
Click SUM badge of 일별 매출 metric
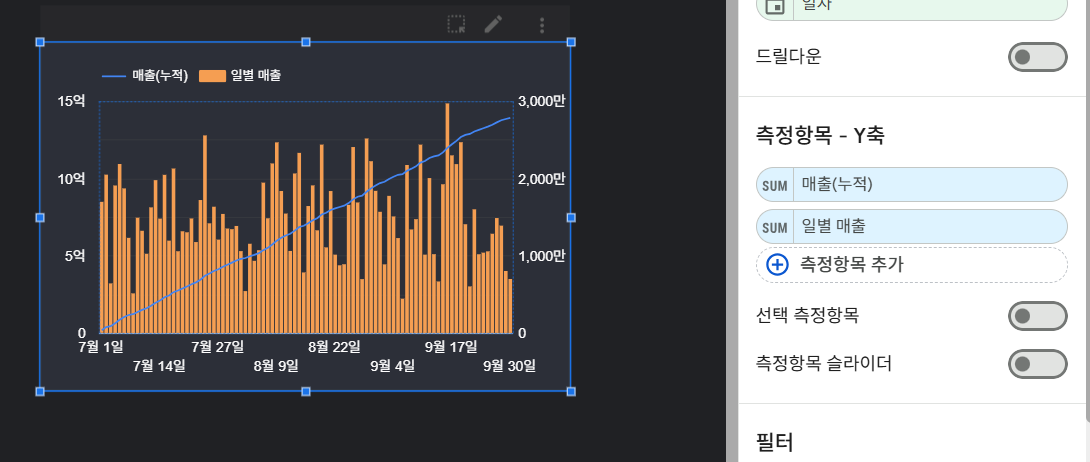tap(774, 227)
